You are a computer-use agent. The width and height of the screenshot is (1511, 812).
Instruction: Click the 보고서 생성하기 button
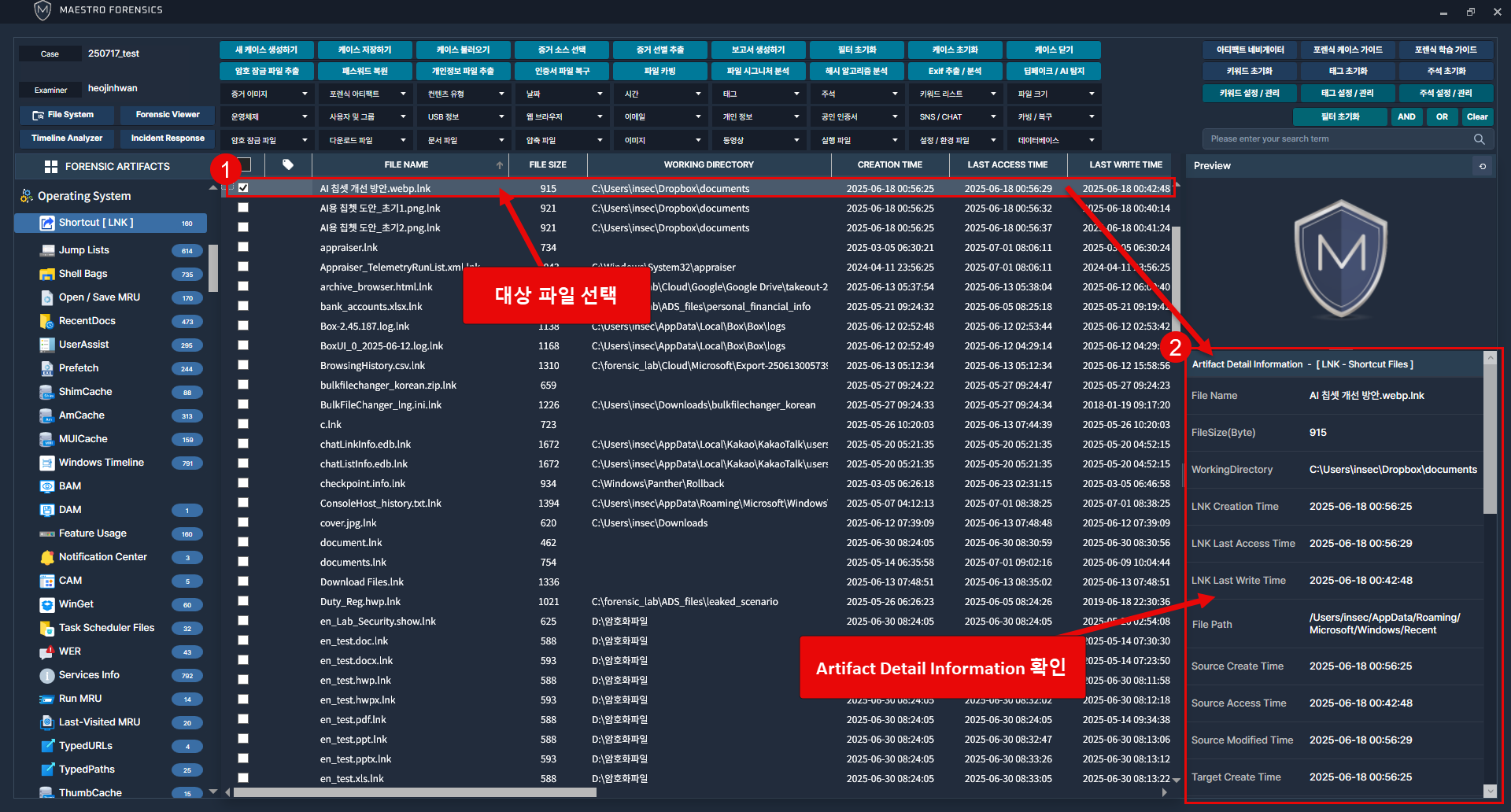click(x=758, y=50)
